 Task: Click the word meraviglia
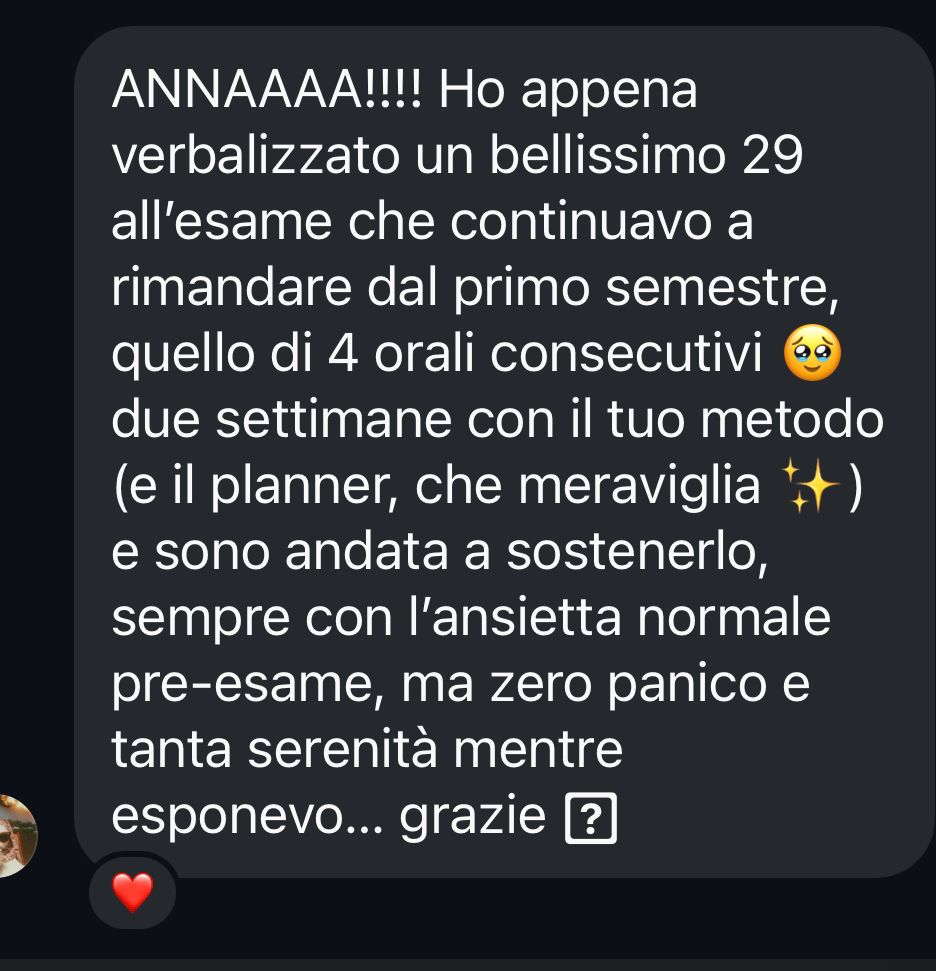pyautogui.click(x=639, y=487)
